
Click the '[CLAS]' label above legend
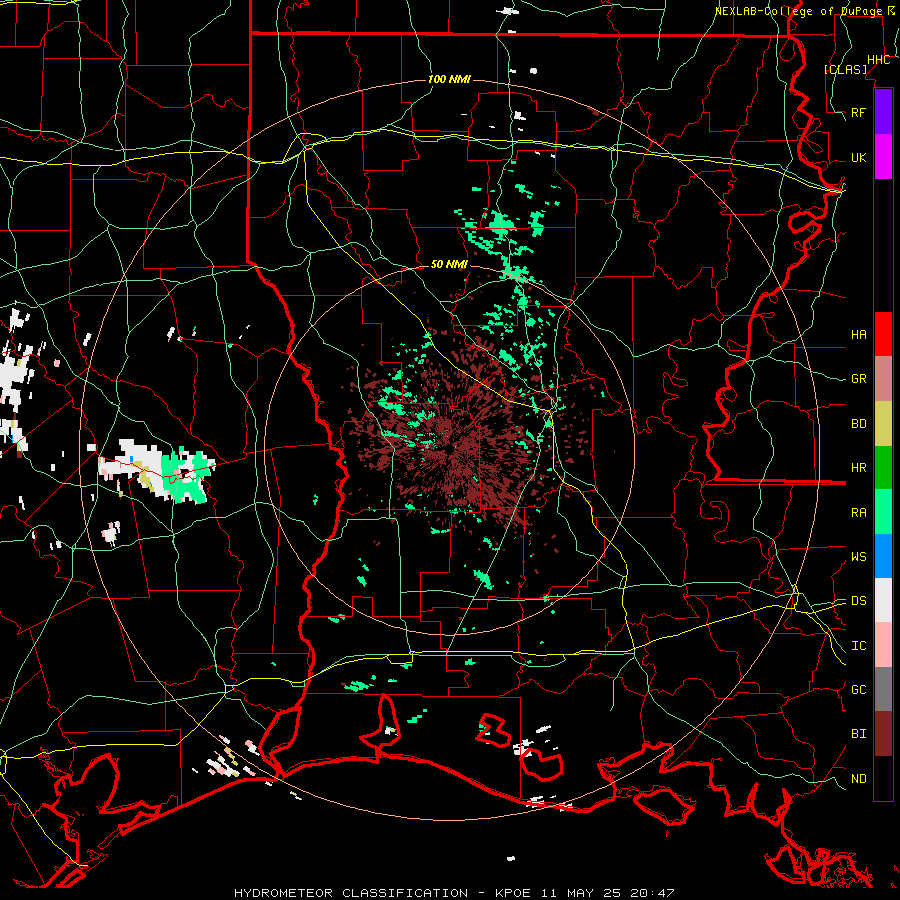pos(845,69)
